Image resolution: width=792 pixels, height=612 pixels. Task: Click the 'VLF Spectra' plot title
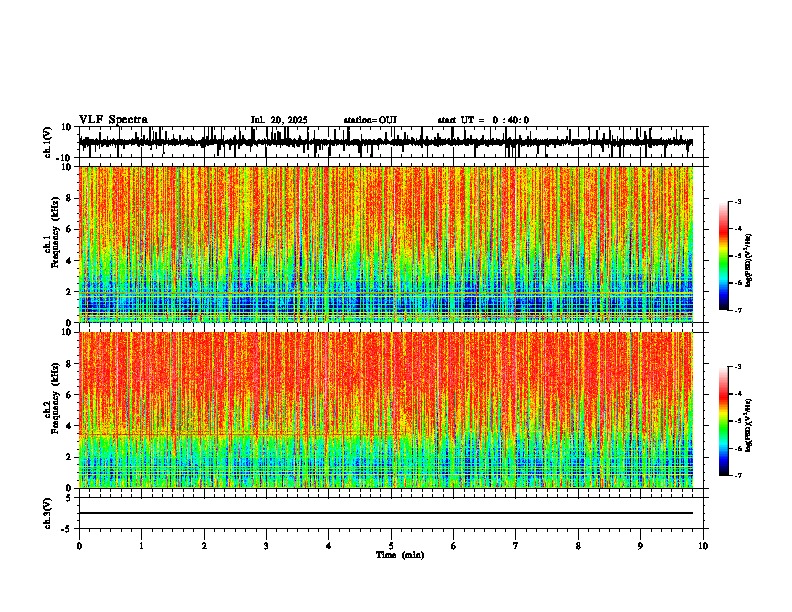113,120
